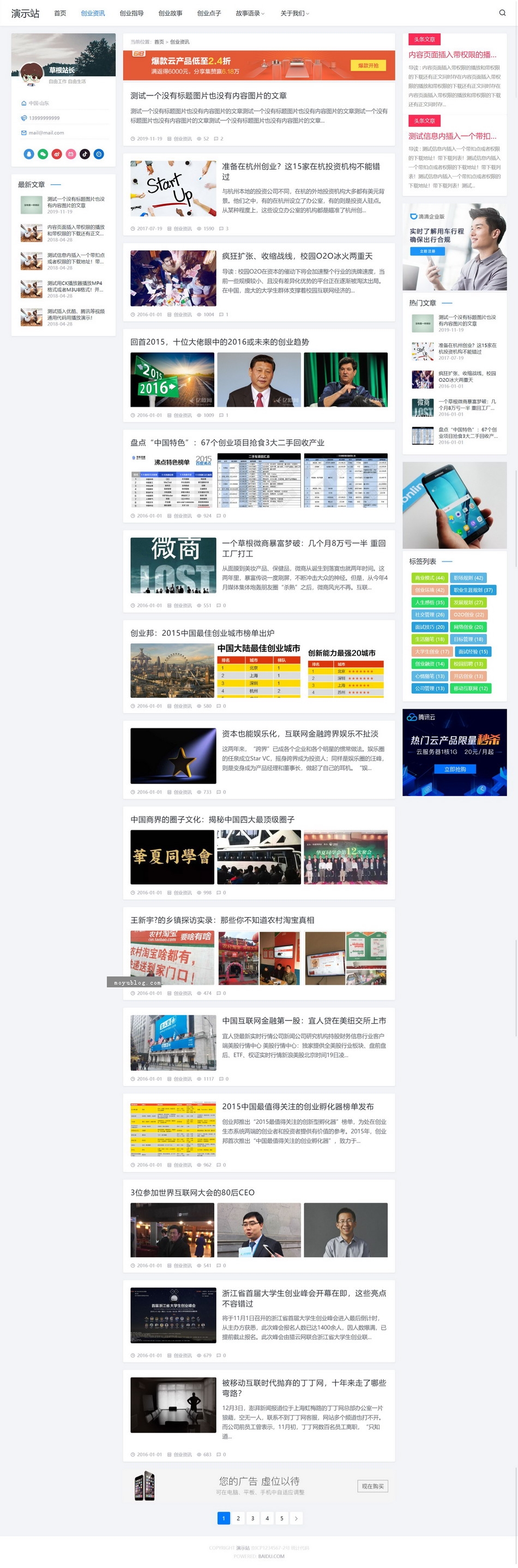
Task: Open the QQ penguin social icon
Action: coord(28,154)
